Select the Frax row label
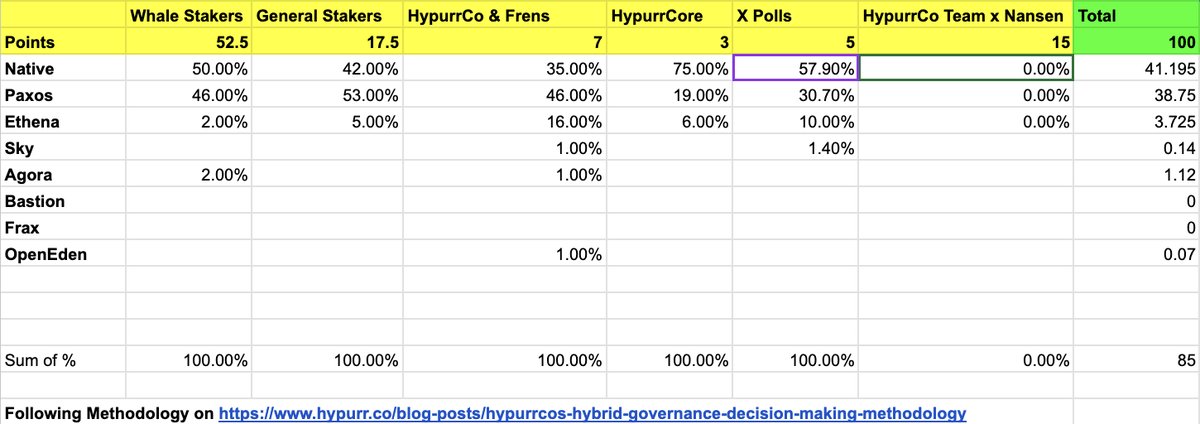Screen dimensions: 1200x424 pos(63,228)
